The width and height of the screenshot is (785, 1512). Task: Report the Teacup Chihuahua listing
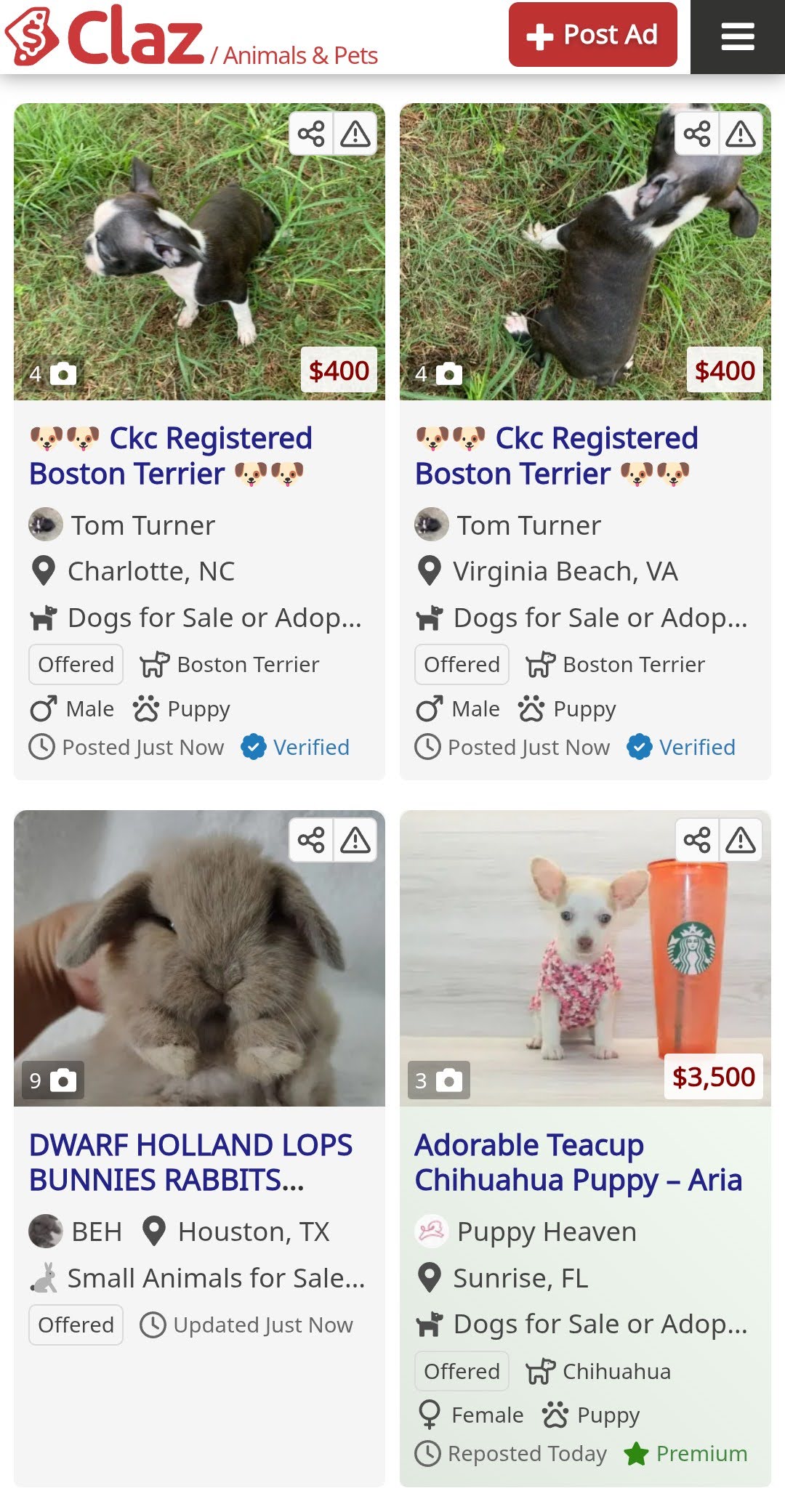(x=741, y=841)
